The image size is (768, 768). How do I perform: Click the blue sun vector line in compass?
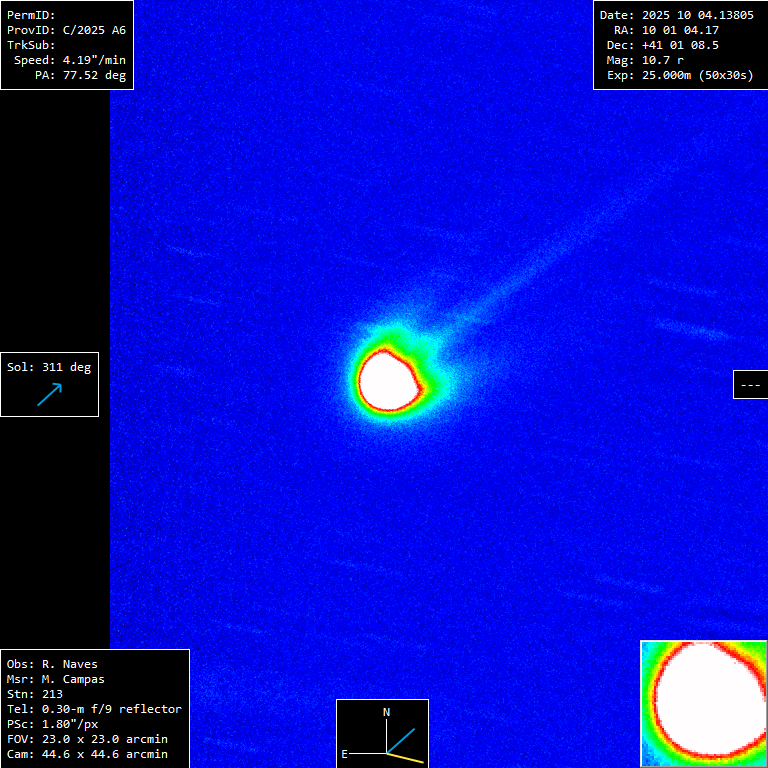coord(401,740)
